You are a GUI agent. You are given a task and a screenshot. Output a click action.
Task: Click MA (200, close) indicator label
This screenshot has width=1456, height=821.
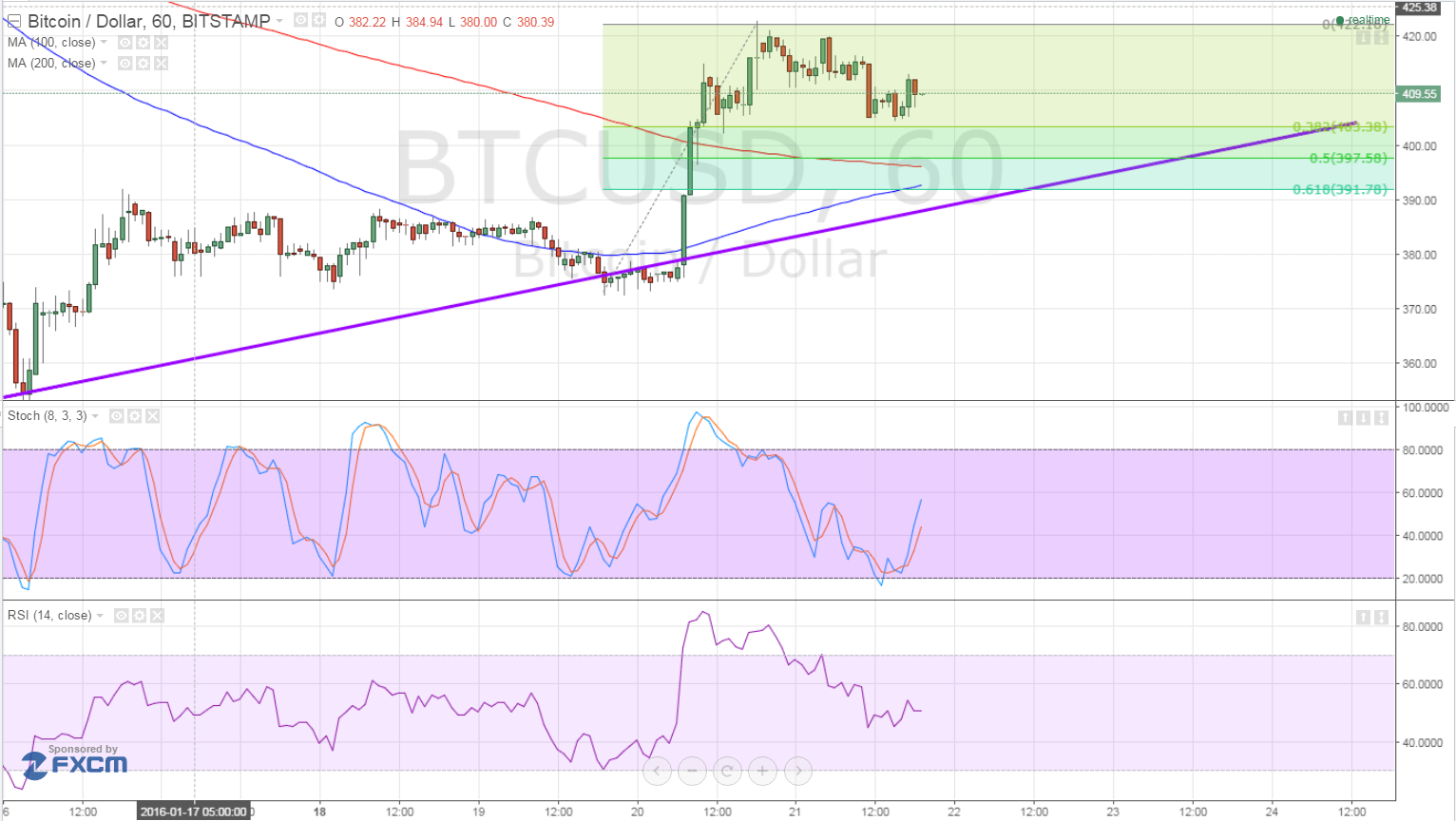51,64
